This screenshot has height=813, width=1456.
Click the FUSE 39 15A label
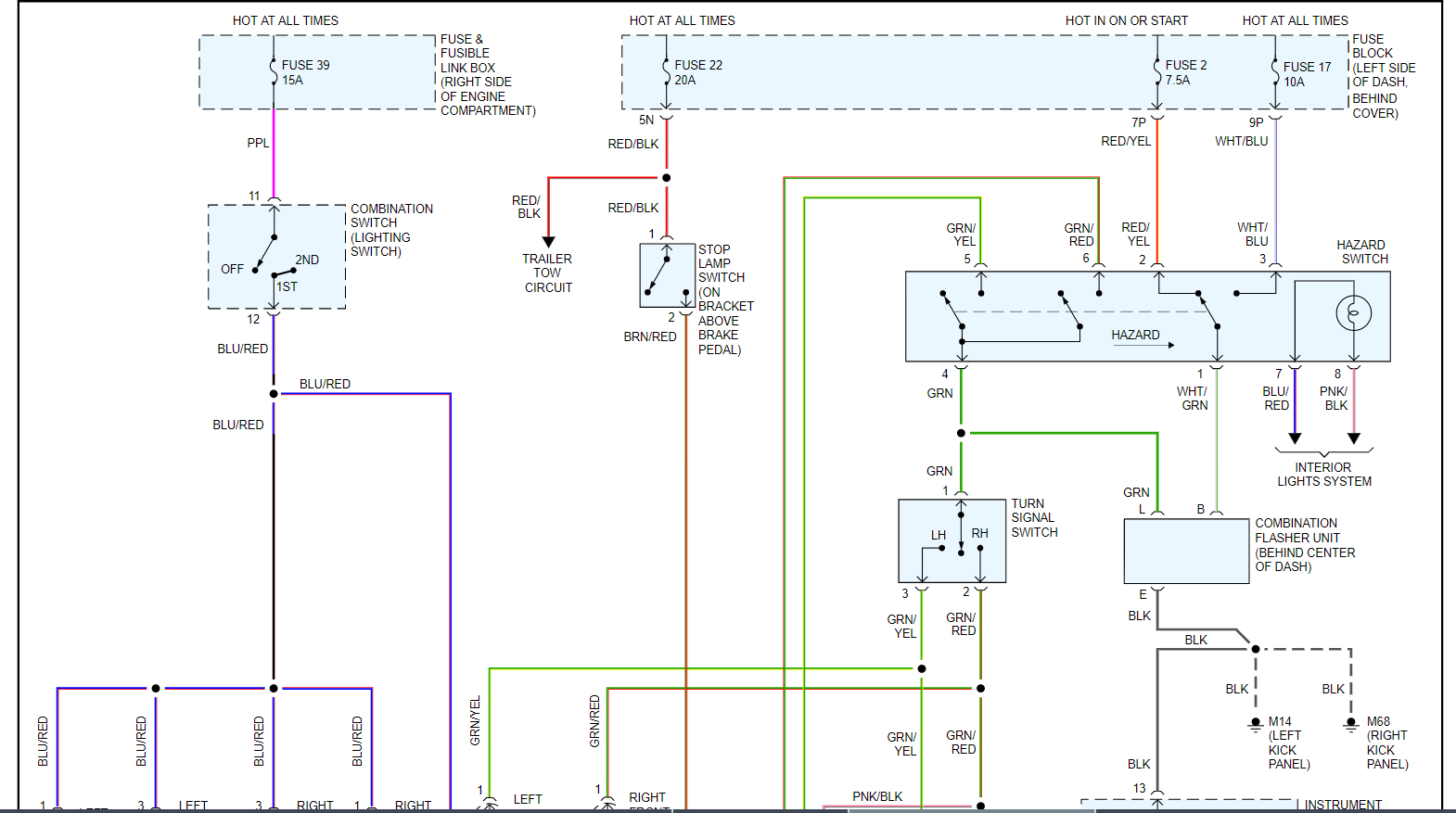305,72
